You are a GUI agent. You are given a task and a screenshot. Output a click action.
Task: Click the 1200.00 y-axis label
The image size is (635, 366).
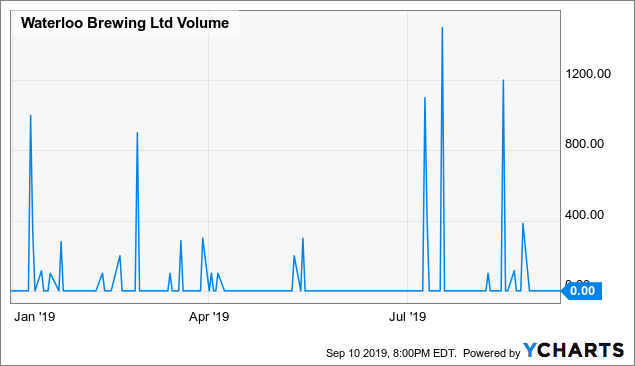tap(588, 74)
